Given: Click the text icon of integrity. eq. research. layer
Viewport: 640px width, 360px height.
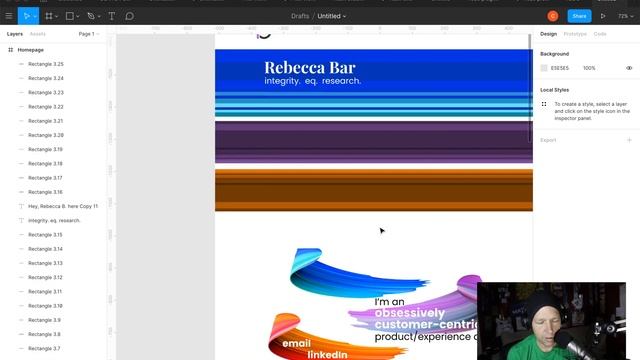Looking at the screenshot, I should 21,220.
